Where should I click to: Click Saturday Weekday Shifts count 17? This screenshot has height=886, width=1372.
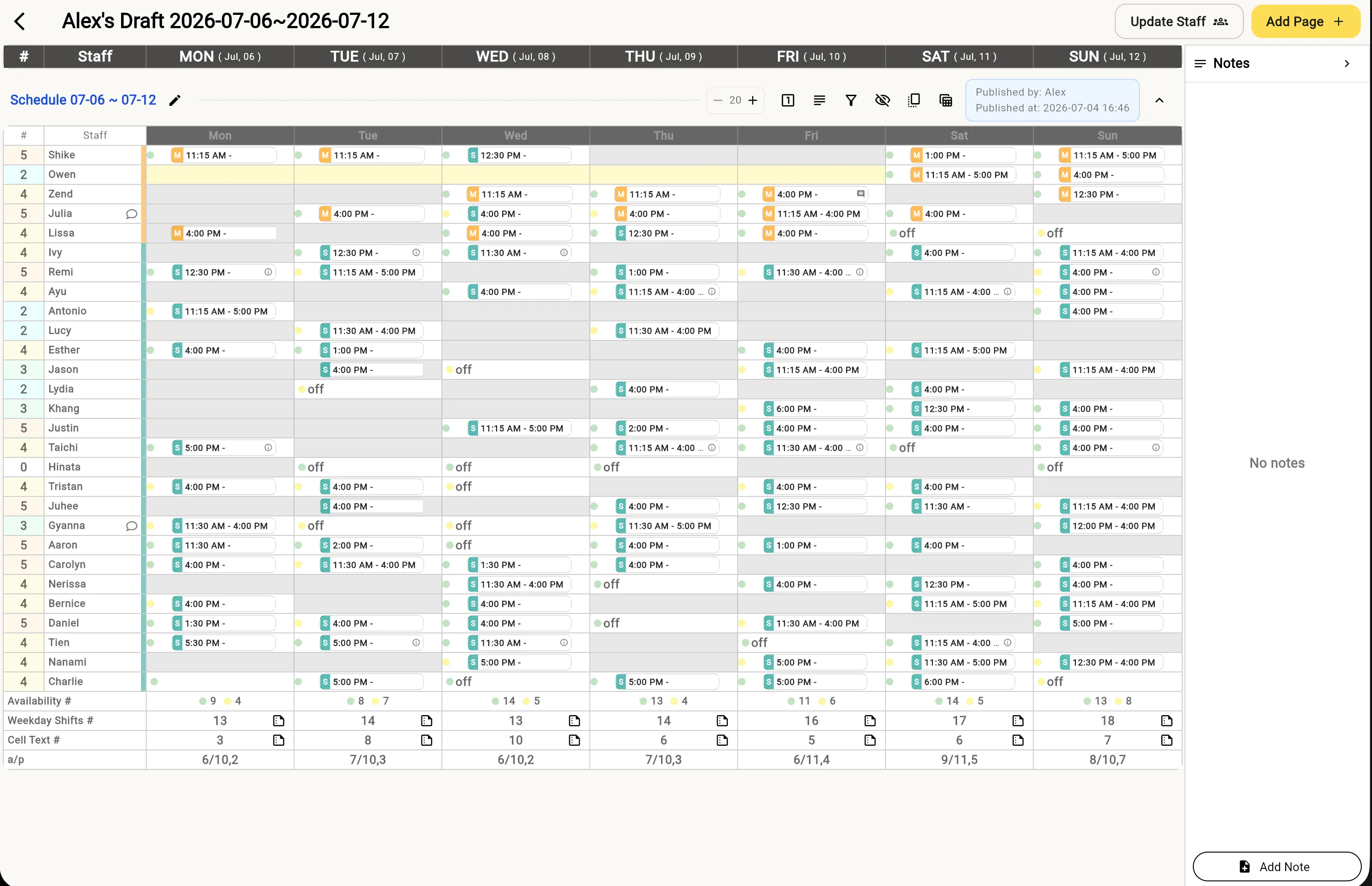[x=959, y=721]
